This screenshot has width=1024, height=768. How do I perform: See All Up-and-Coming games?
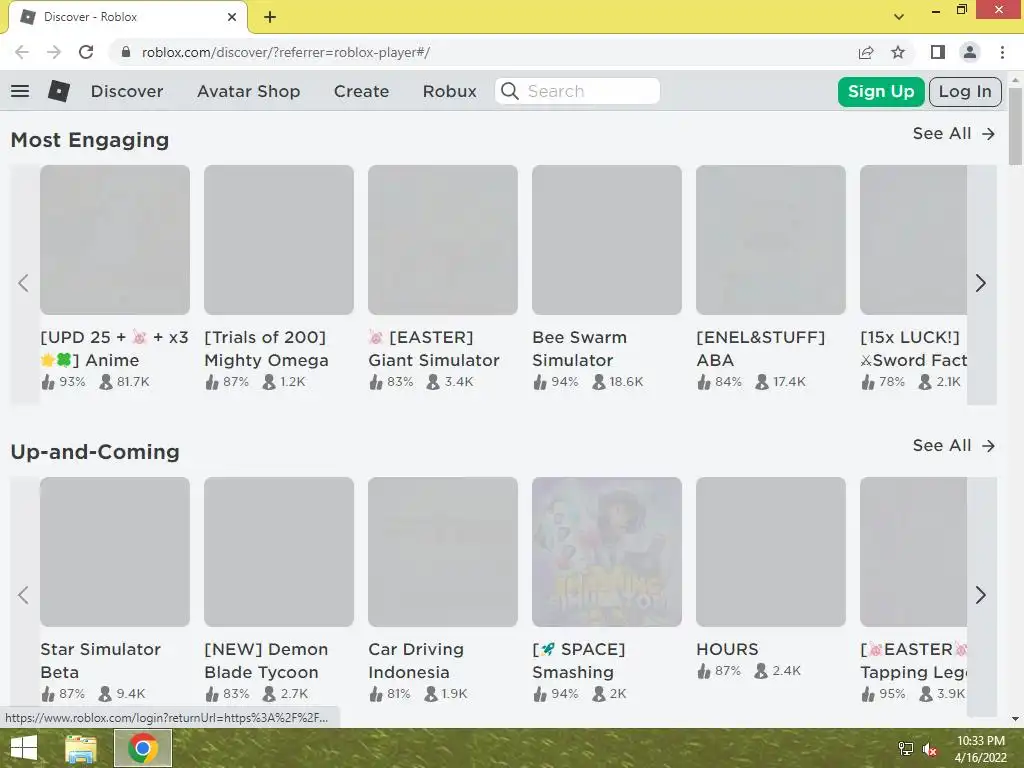pos(954,445)
